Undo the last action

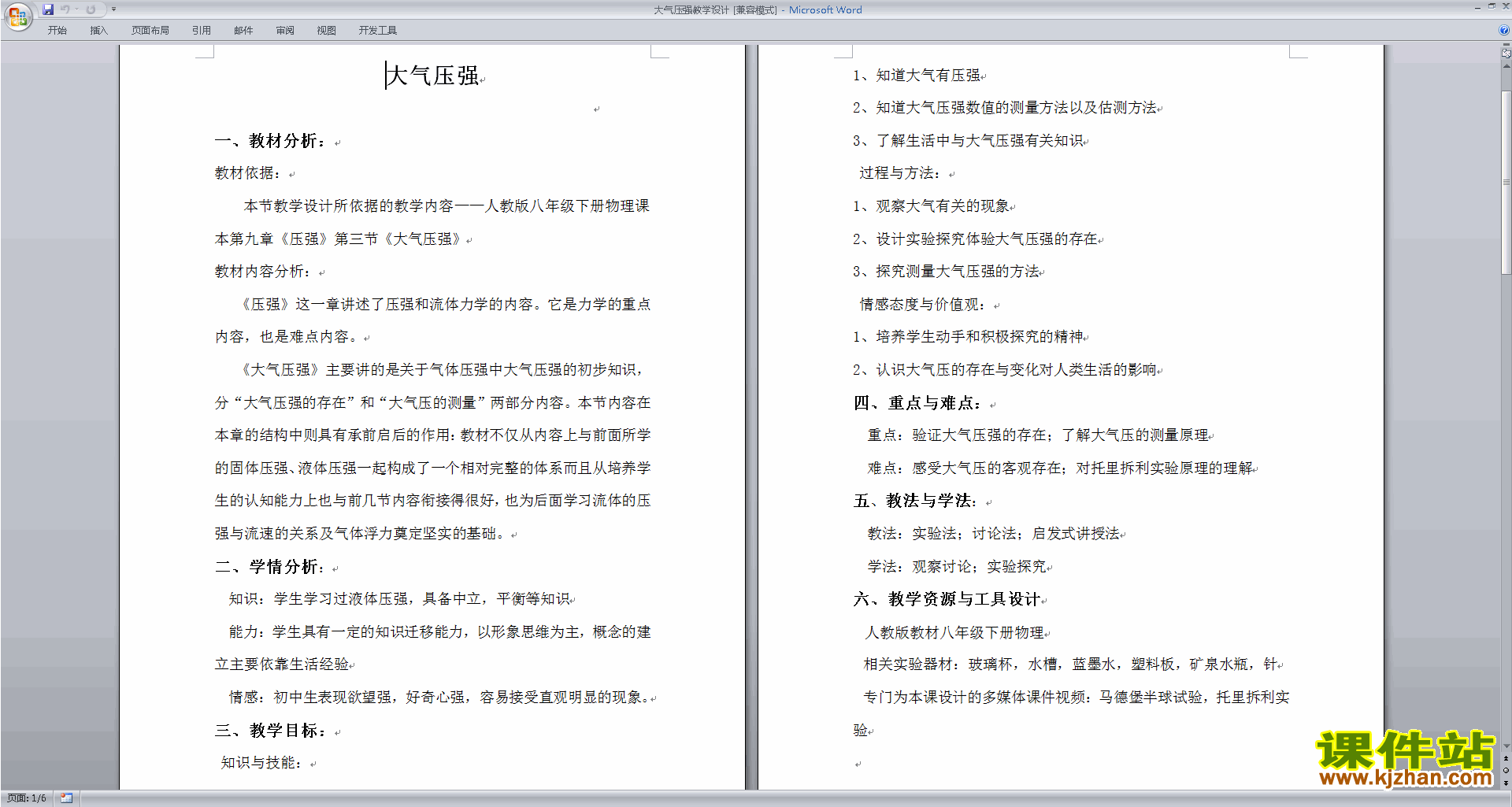click(x=65, y=9)
